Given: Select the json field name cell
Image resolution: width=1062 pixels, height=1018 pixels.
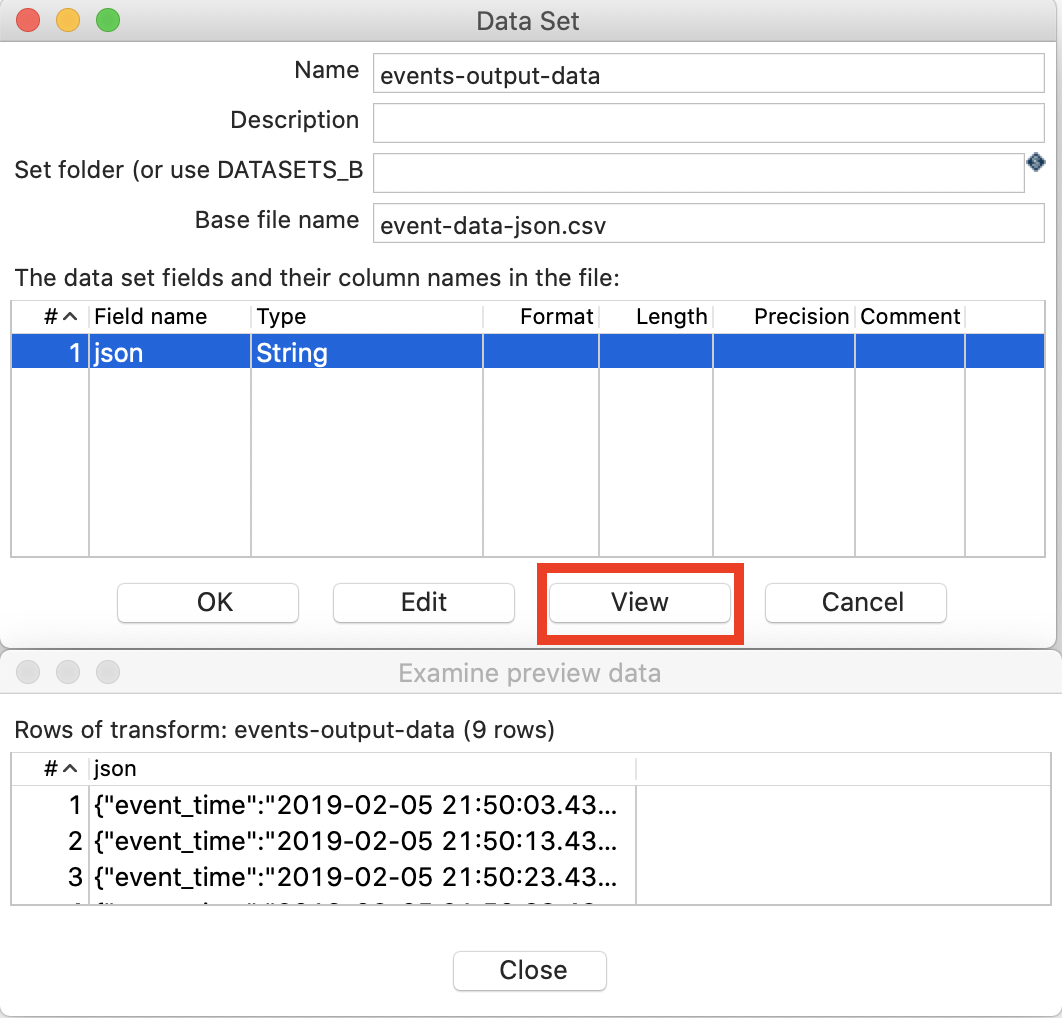Looking at the screenshot, I should click(x=169, y=352).
